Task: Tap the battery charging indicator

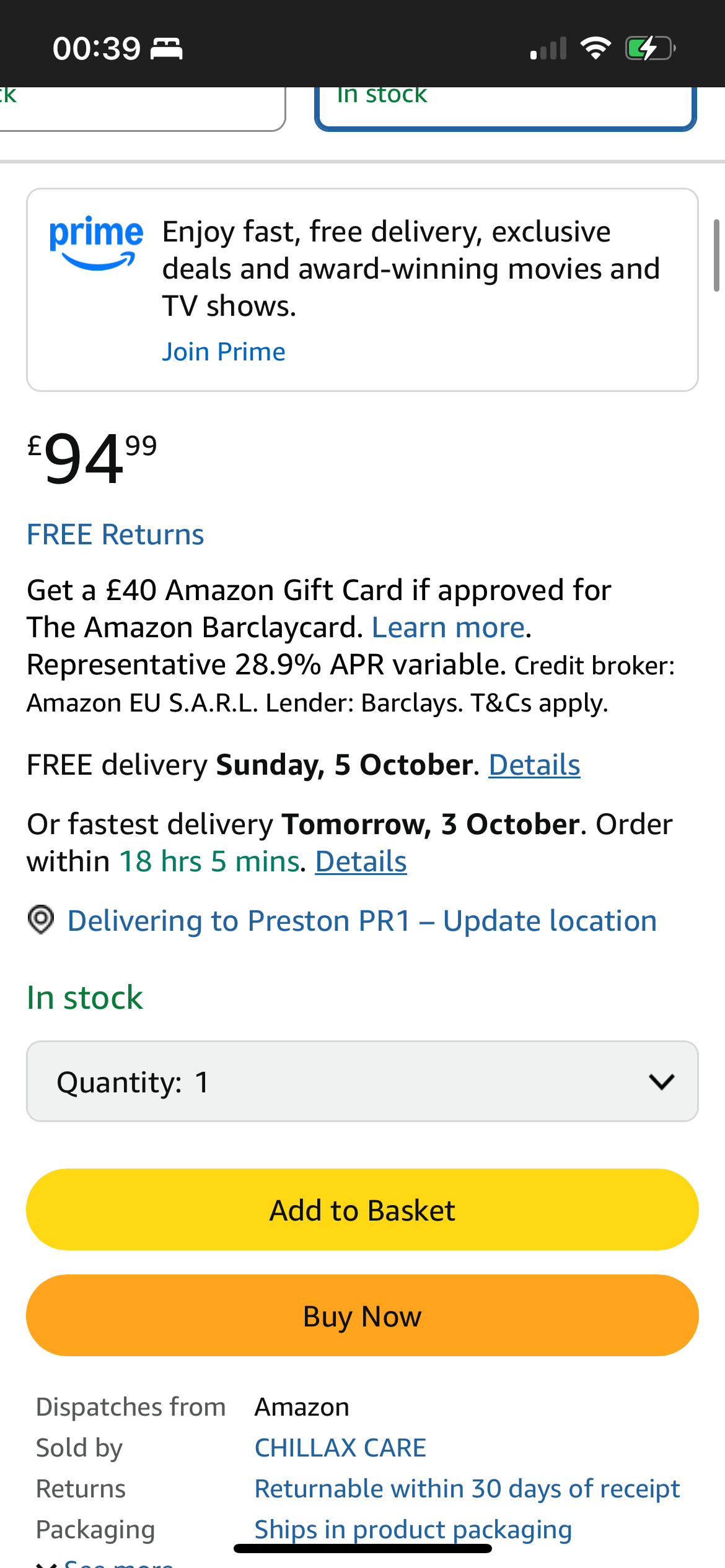Action: [649, 48]
